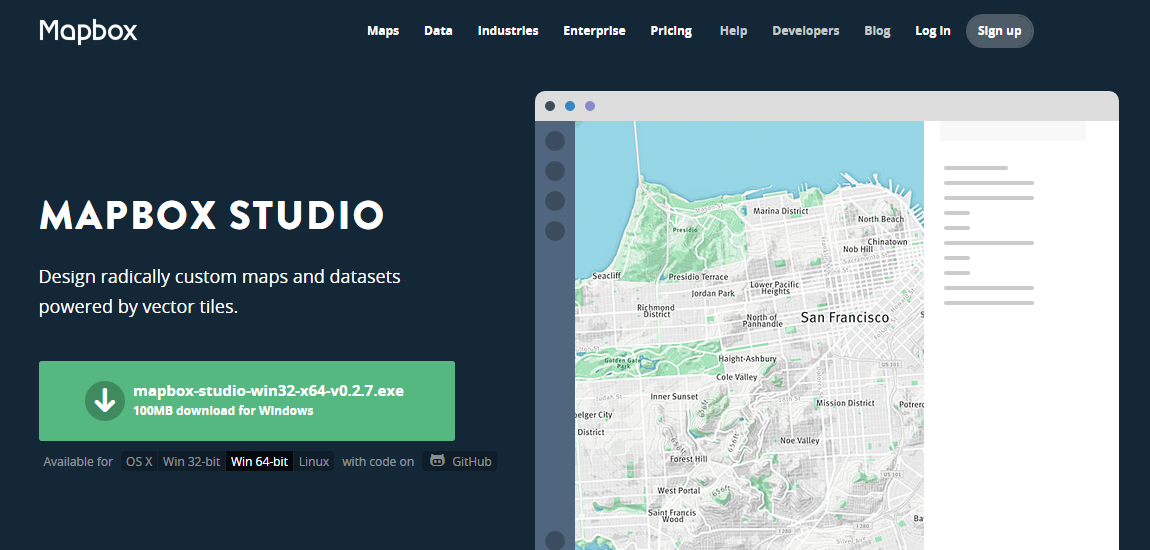The width and height of the screenshot is (1150, 550).
Task: Open the Help link
Action: [733, 31]
